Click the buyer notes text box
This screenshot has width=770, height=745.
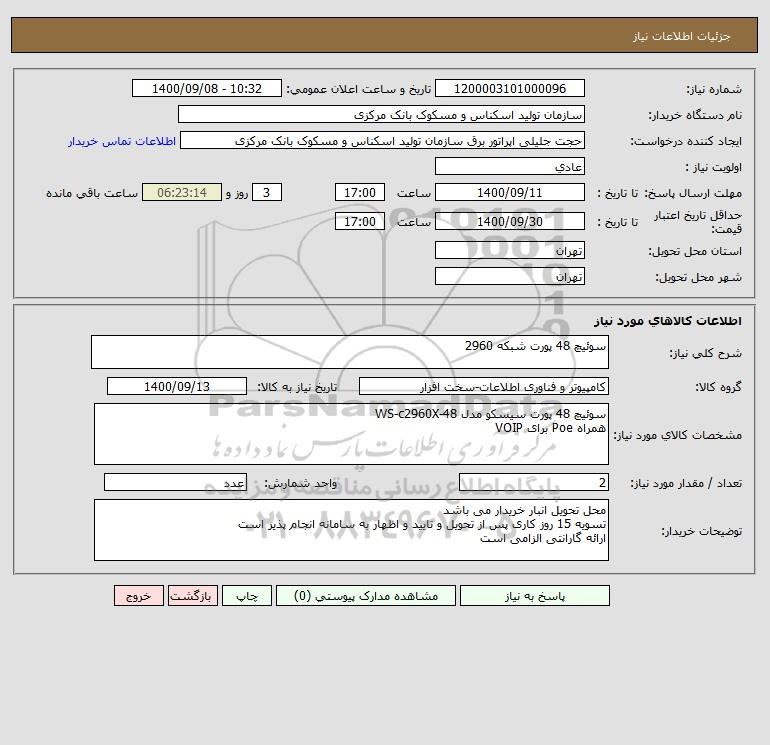tap(351, 530)
